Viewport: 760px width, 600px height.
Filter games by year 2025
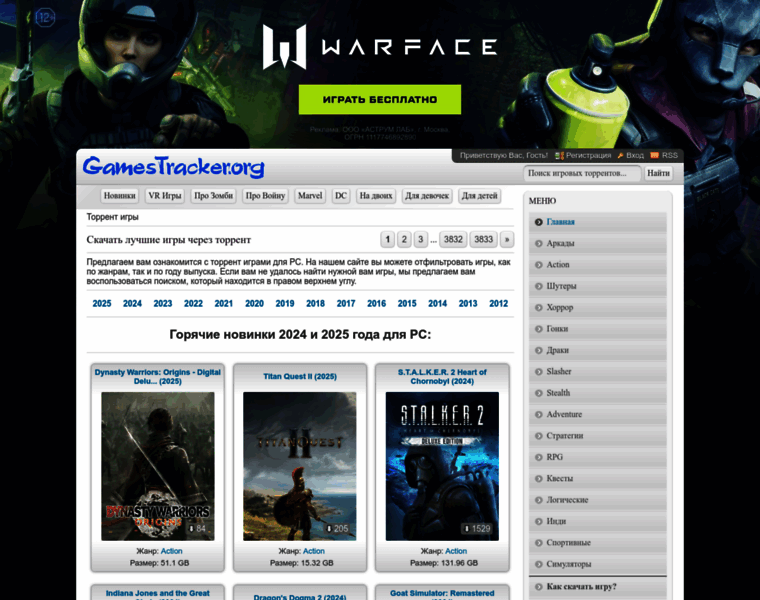[x=102, y=304]
